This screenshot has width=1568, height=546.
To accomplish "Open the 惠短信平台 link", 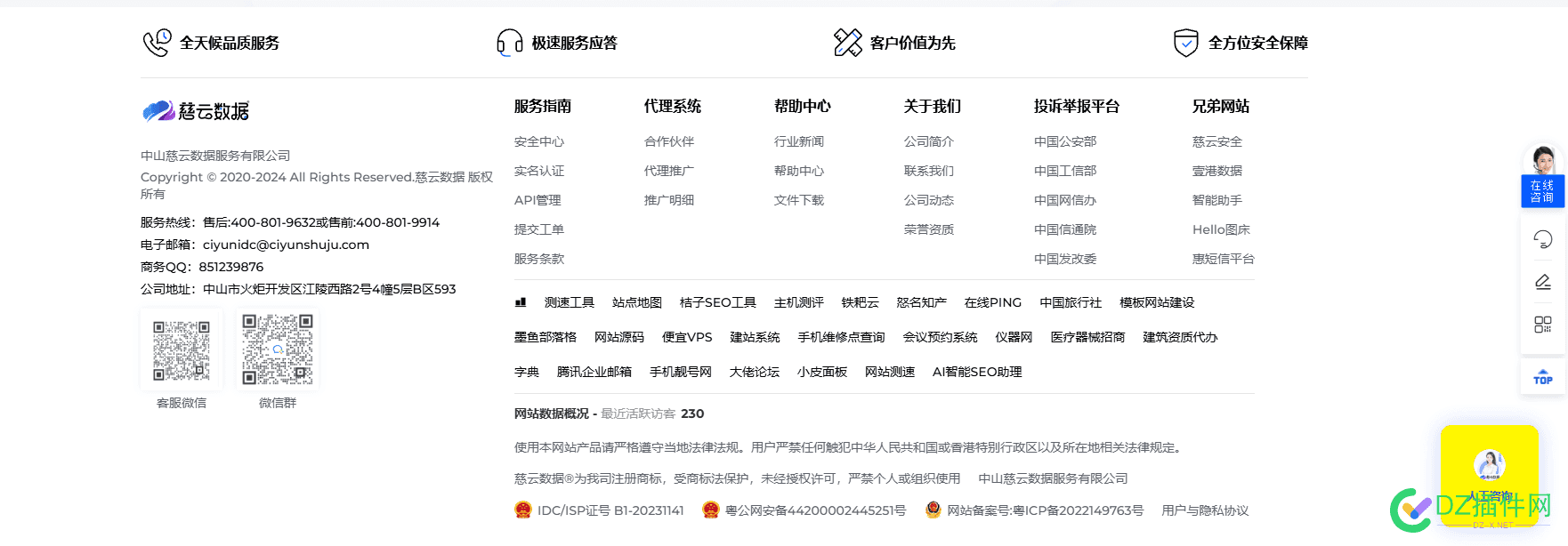I will pyautogui.click(x=1224, y=259).
